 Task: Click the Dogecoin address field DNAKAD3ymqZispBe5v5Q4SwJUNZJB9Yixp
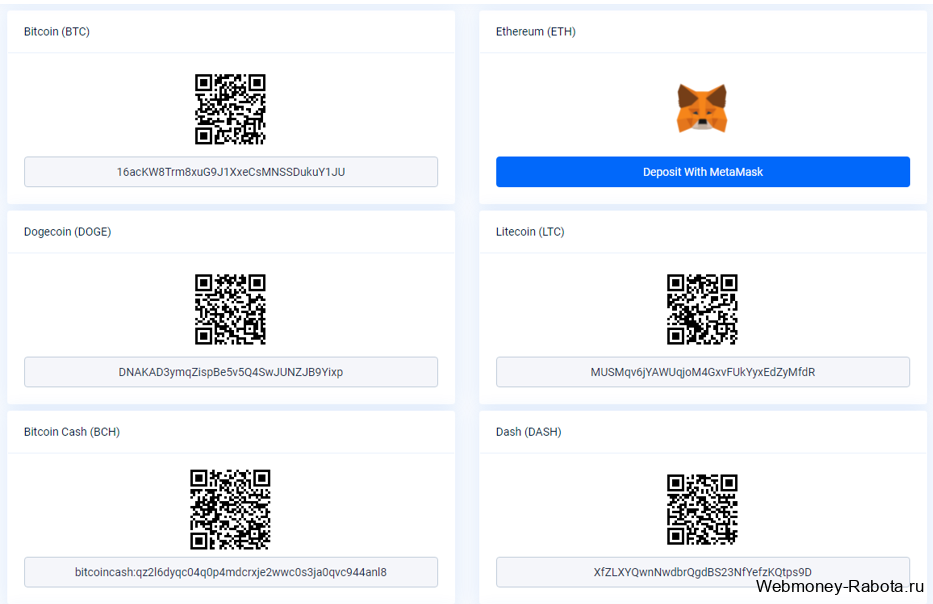pyautogui.click(x=231, y=372)
